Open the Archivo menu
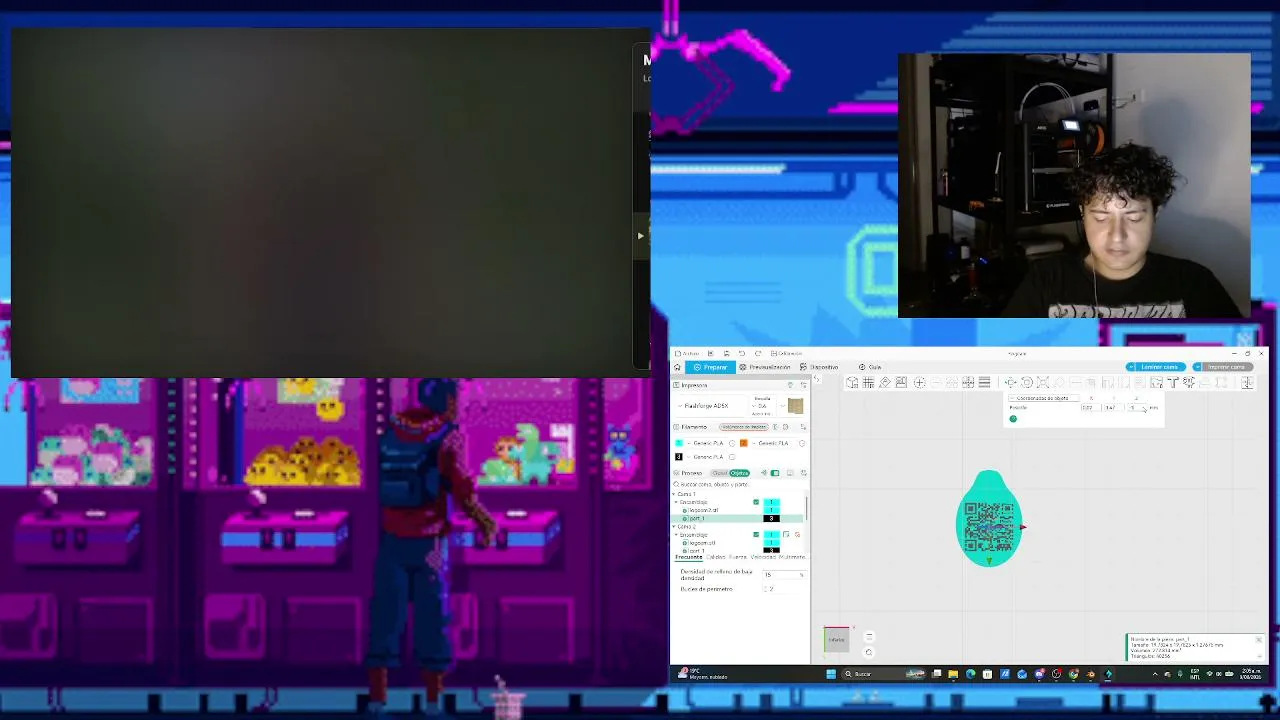Screen dimensions: 1280x720 tap(687, 353)
